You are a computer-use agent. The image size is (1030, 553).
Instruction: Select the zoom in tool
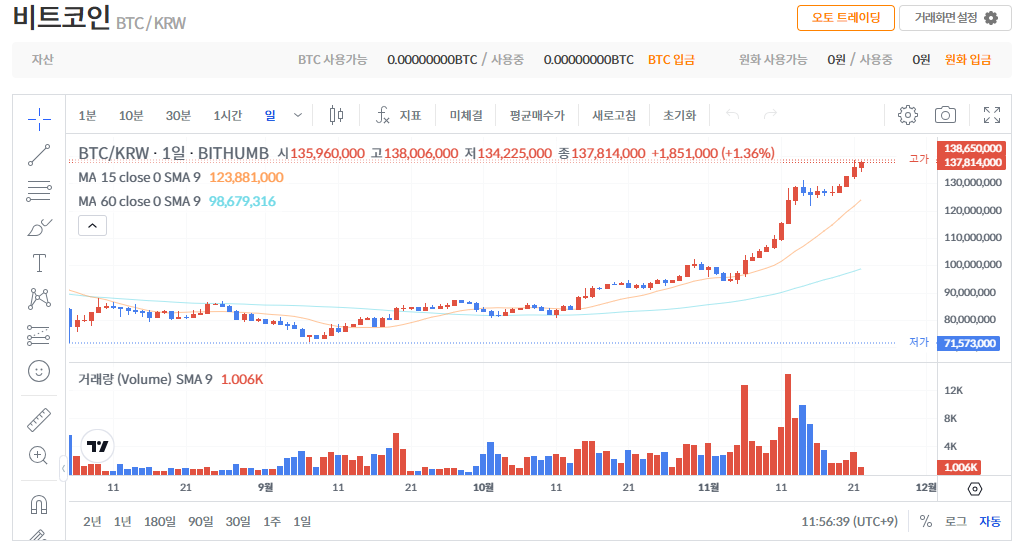pyautogui.click(x=39, y=455)
